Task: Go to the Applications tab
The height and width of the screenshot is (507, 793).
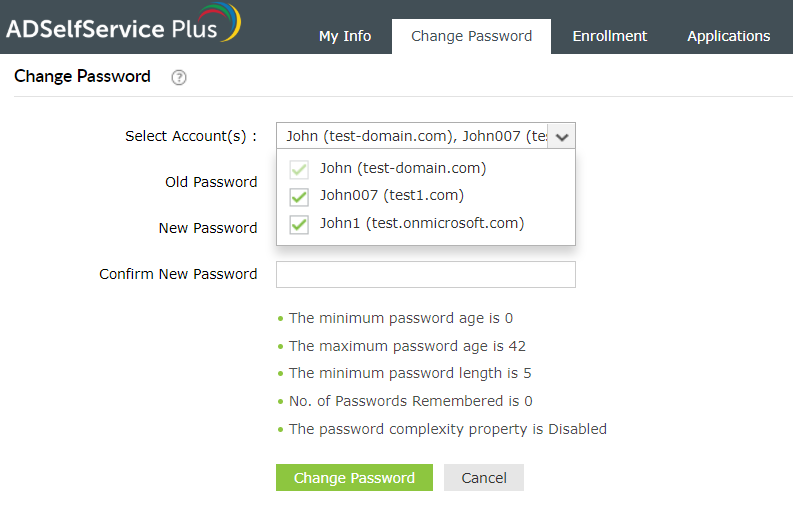Action: click(728, 36)
